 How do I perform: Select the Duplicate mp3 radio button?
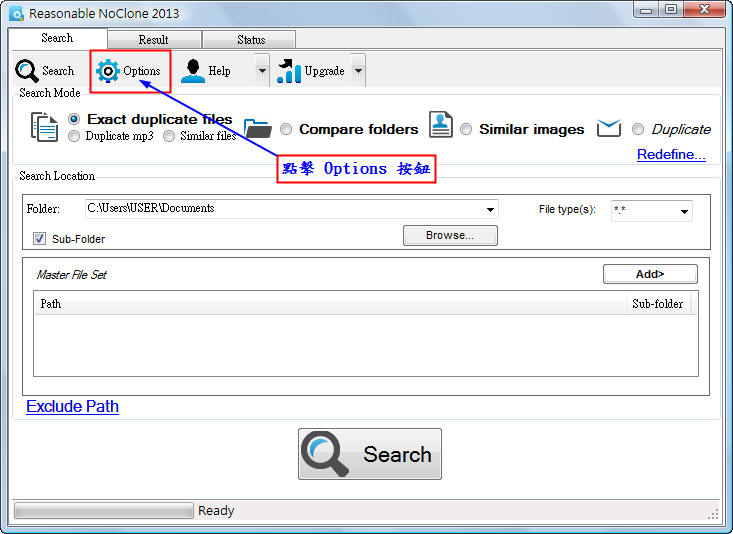[74, 136]
